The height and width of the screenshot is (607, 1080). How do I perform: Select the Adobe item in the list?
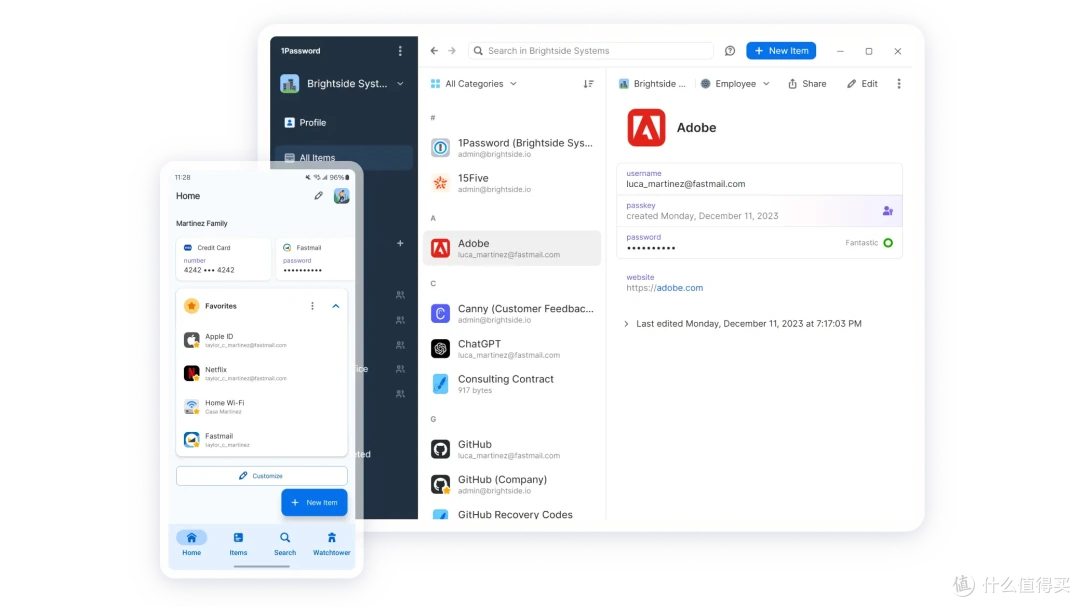512,248
